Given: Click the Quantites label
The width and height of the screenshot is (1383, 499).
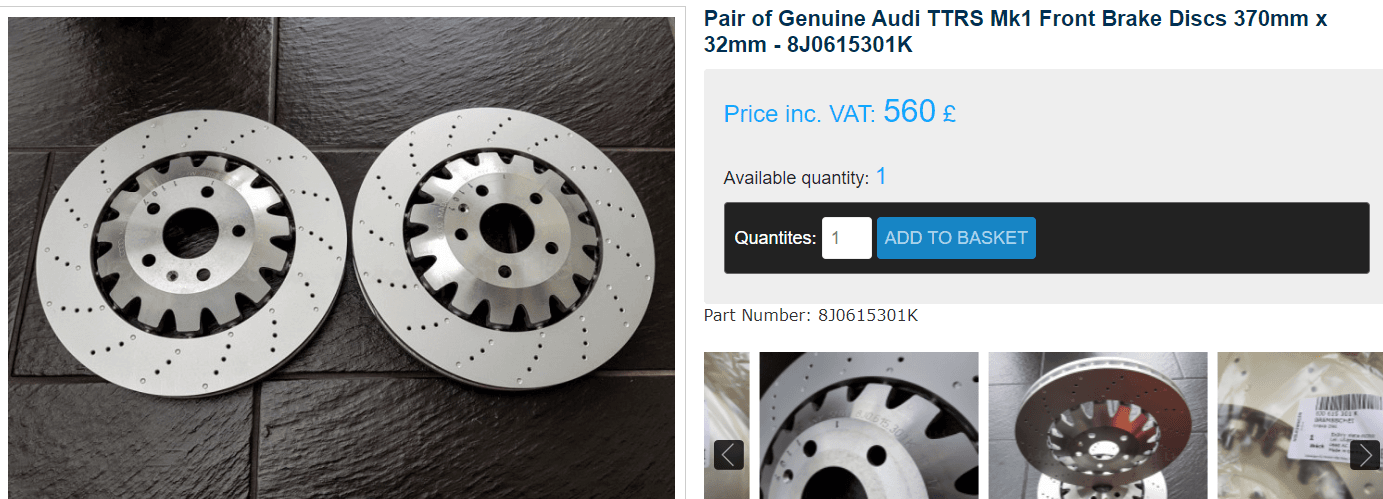Looking at the screenshot, I should pos(775,238).
